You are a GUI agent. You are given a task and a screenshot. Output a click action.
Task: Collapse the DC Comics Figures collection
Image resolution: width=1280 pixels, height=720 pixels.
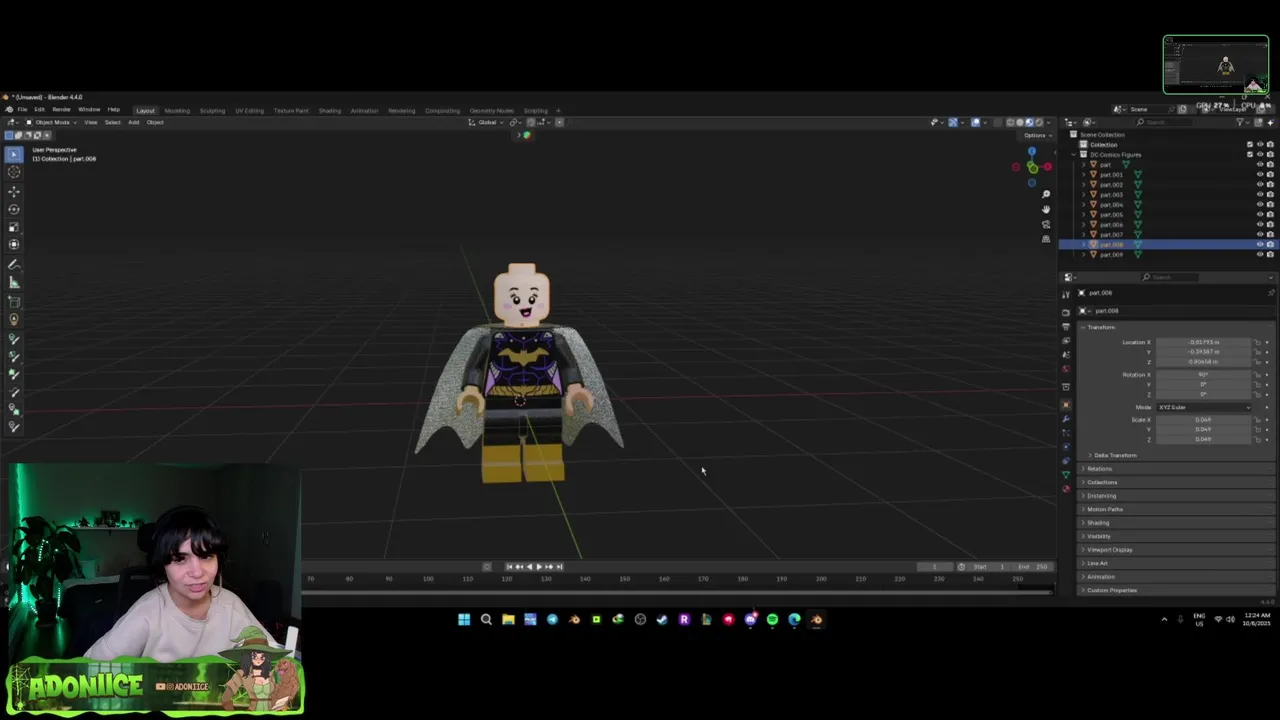coord(1074,154)
